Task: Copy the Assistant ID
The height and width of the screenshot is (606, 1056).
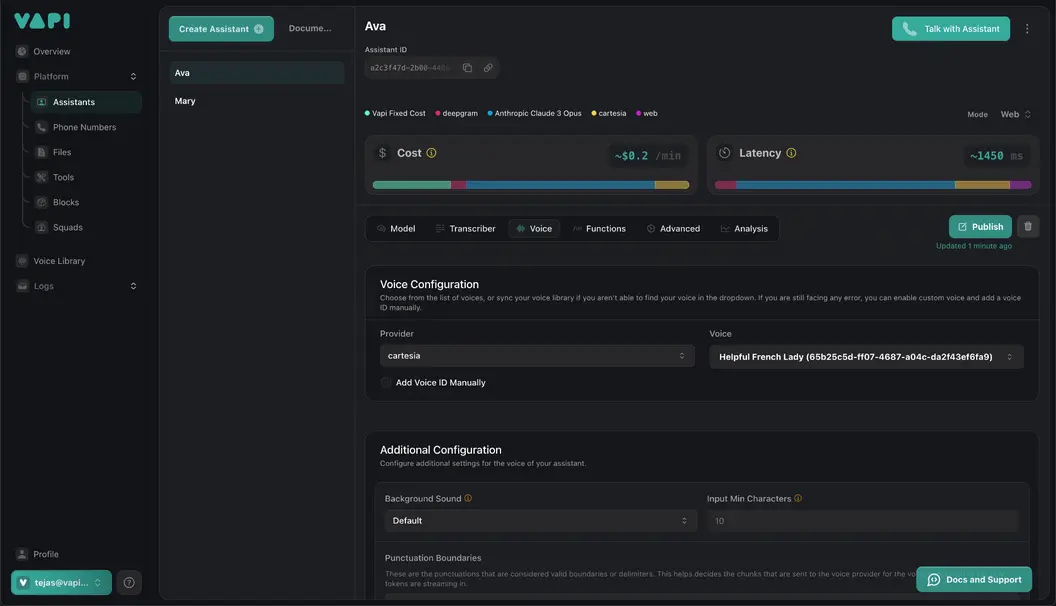Action: (467, 68)
